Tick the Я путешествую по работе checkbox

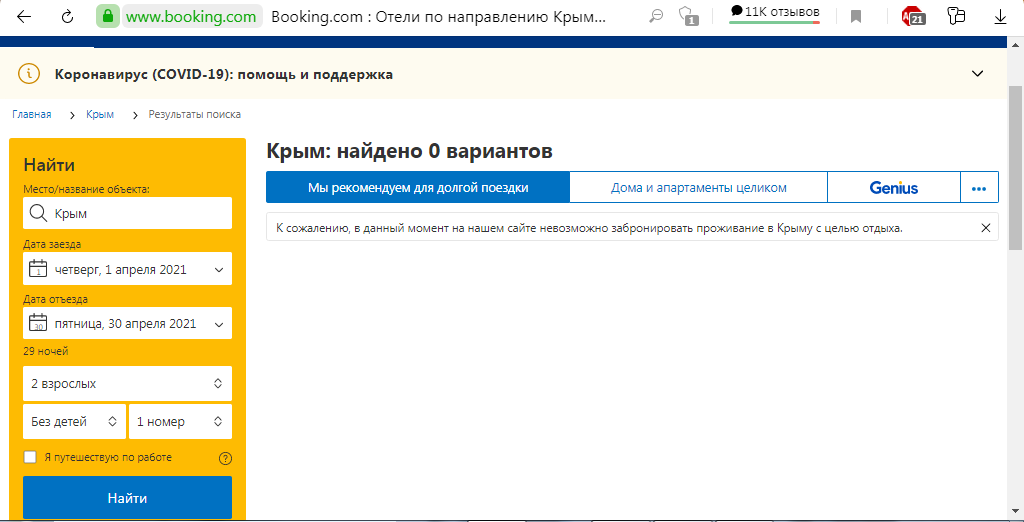pos(30,457)
